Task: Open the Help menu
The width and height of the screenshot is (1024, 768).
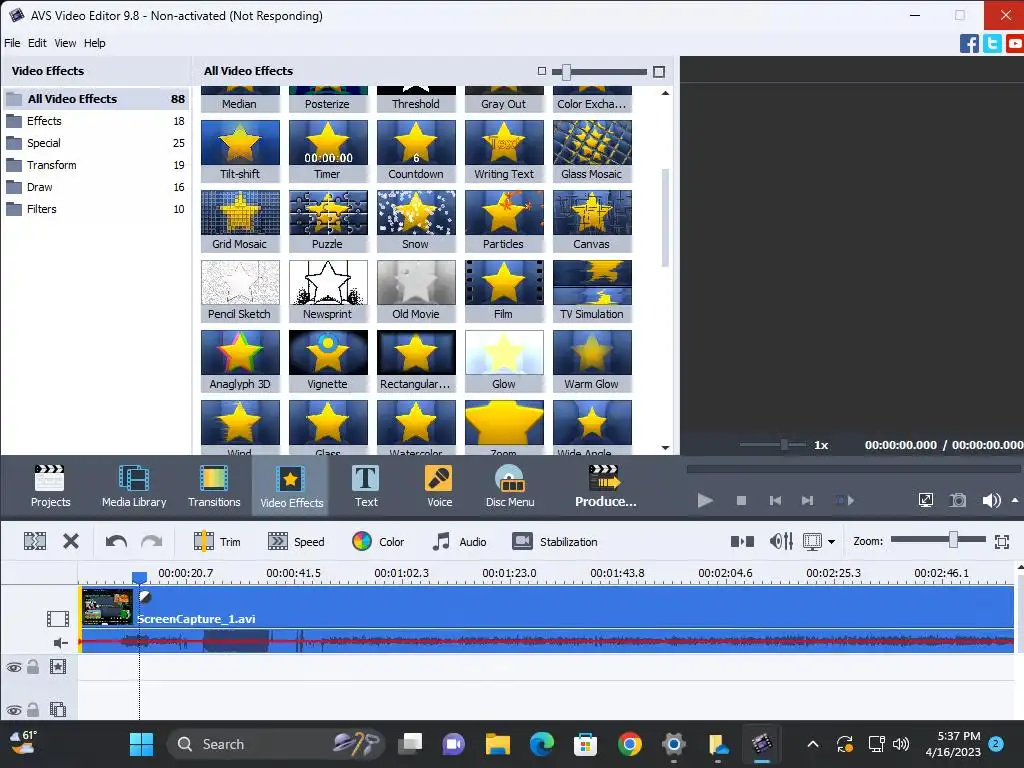Action: [95, 43]
